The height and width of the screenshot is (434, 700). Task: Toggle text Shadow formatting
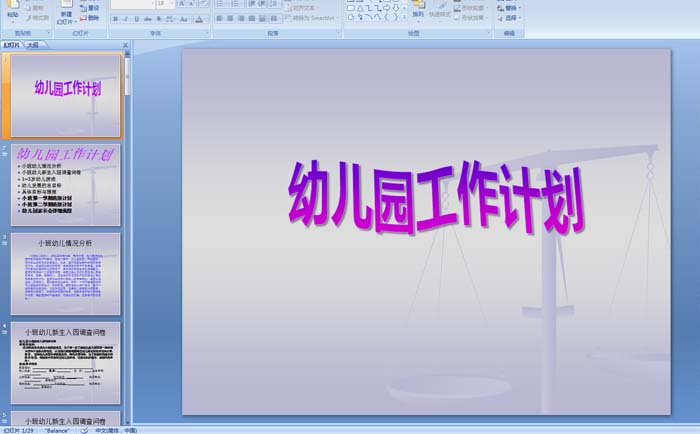[x=158, y=19]
